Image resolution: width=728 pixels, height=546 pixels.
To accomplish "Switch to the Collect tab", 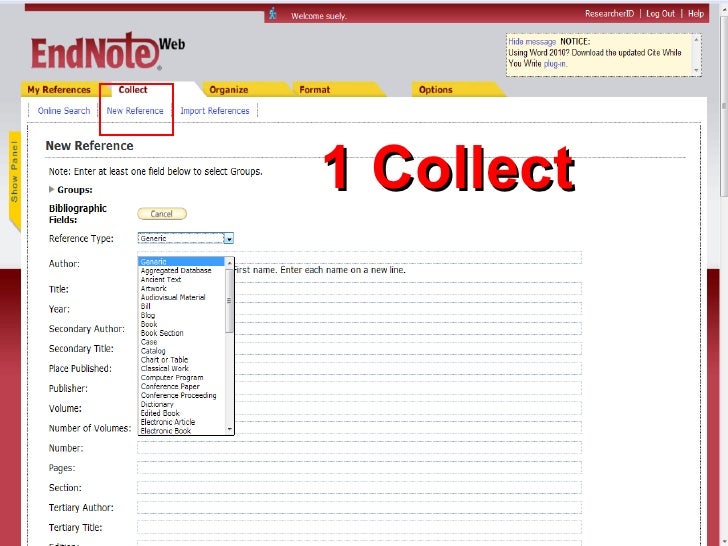I will [133, 90].
